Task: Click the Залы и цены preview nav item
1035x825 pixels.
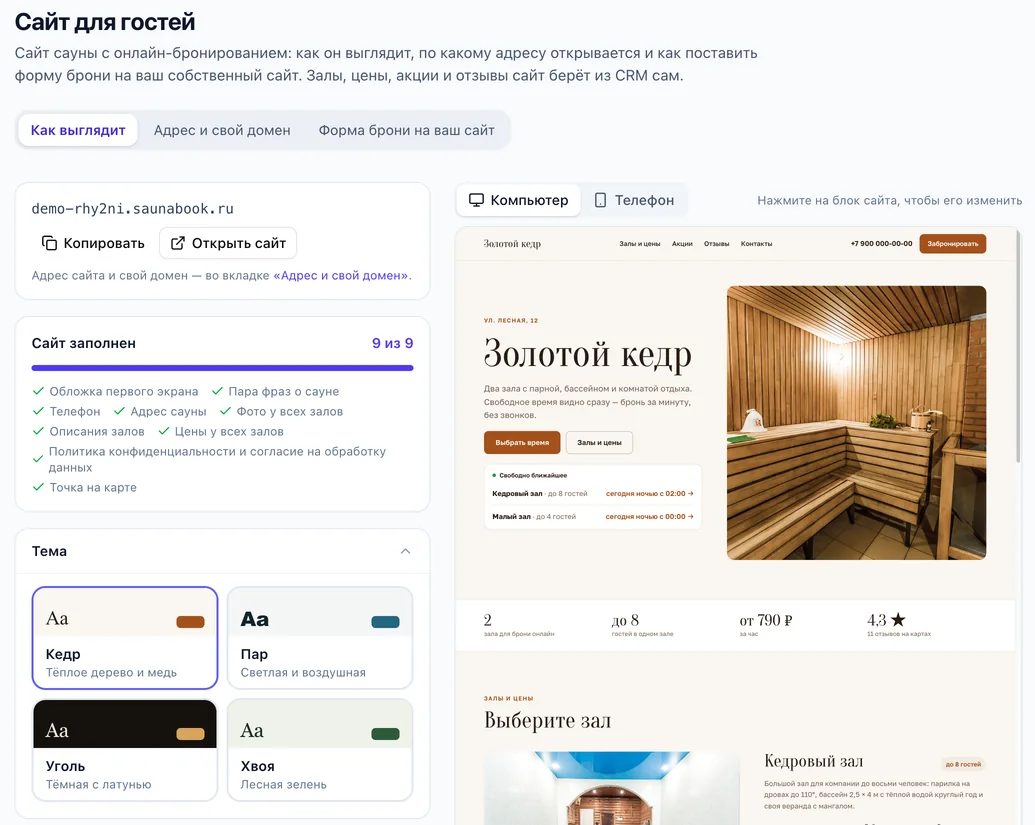Action: point(640,244)
